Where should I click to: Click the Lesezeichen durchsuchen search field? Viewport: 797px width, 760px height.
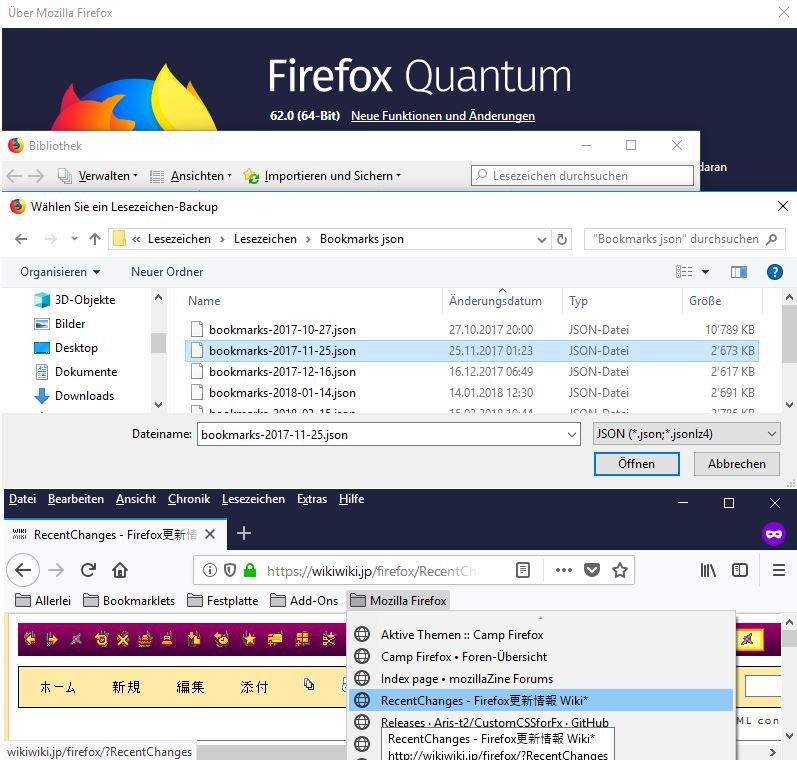point(582,175)
